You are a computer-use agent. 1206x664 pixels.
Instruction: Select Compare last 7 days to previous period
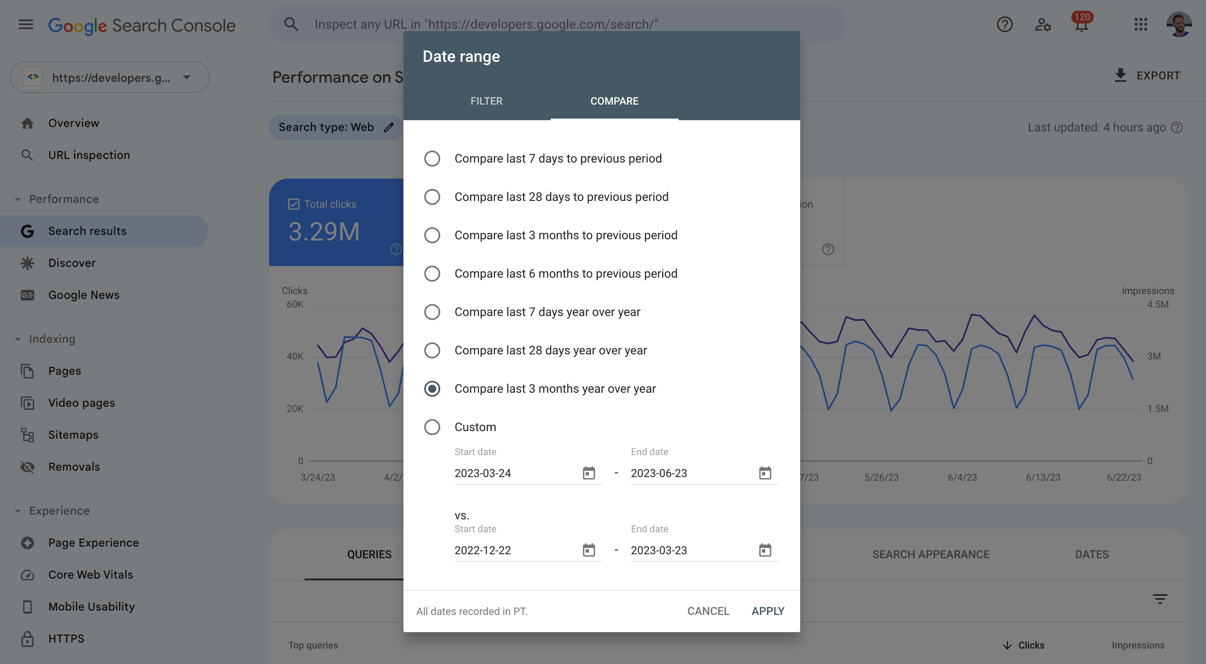point(432,158)
